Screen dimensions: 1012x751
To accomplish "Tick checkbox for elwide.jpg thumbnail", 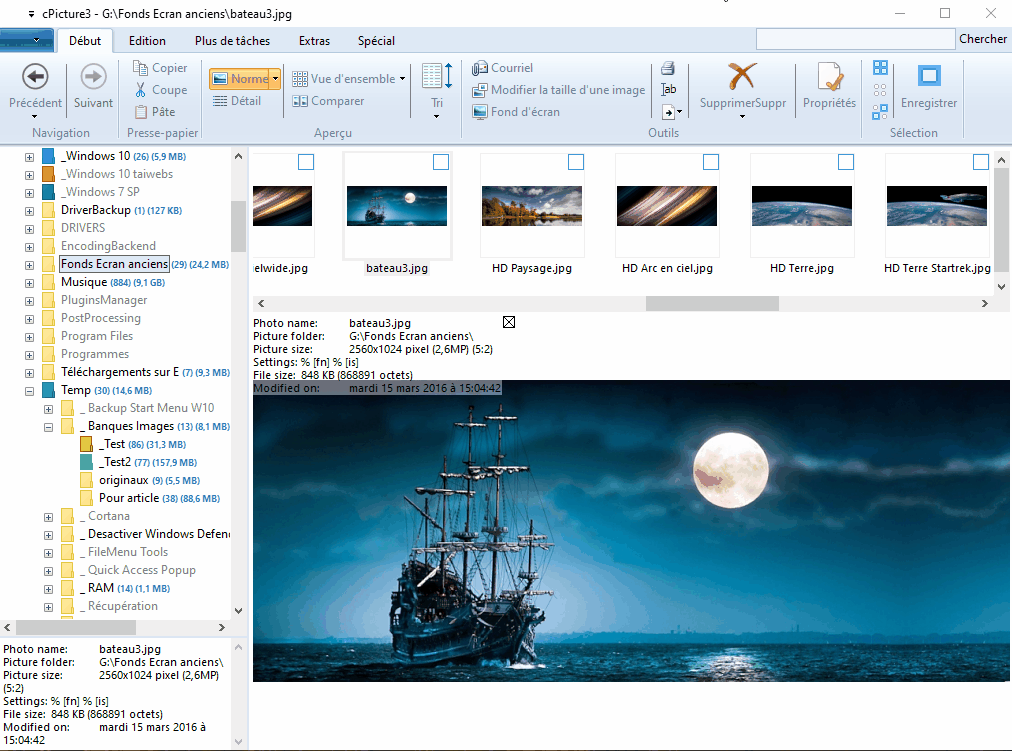I will pos(306,162).
